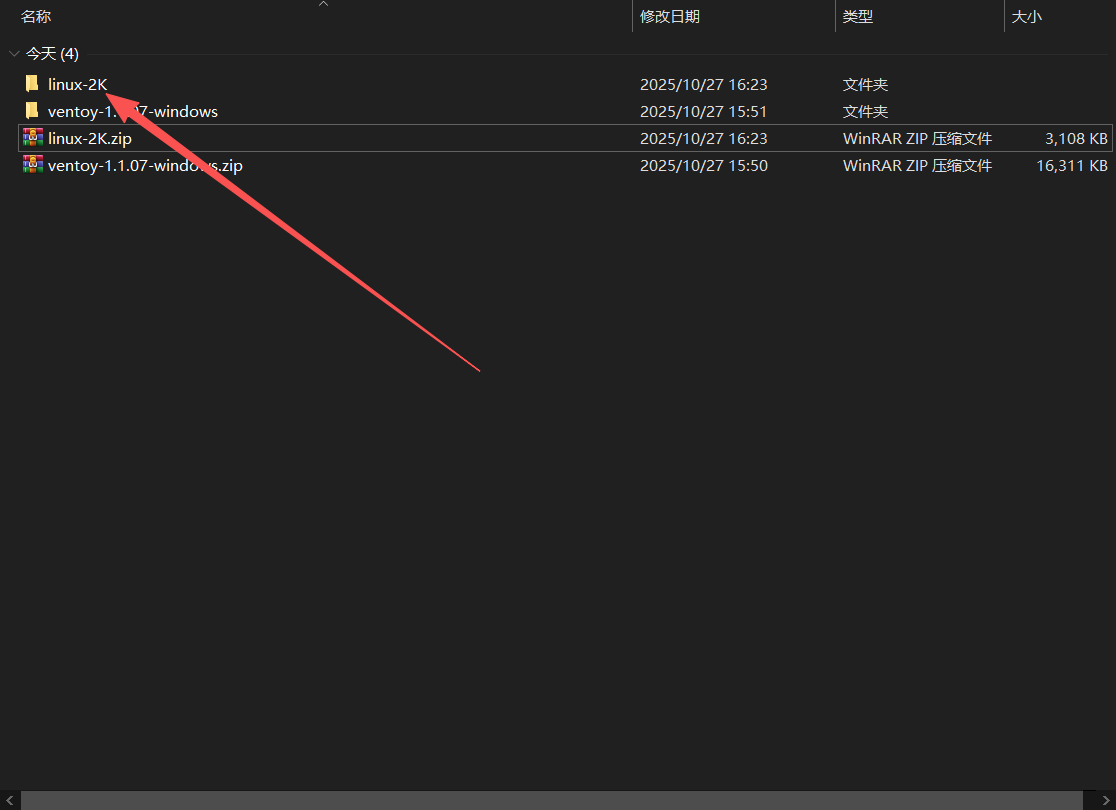Click the 16,311 KB size cell

[x=1071, y=165]
